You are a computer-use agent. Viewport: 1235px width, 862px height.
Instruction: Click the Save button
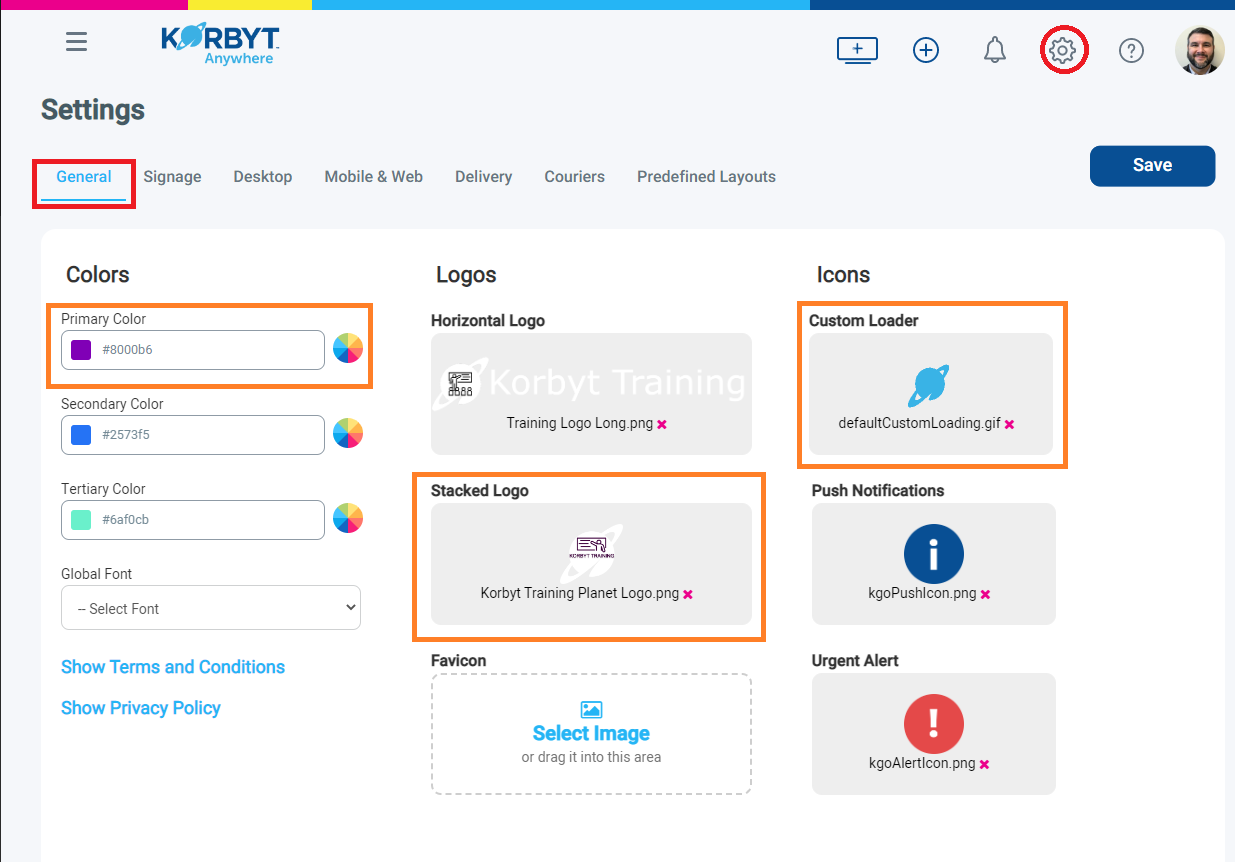click(x=1152, y=166)
